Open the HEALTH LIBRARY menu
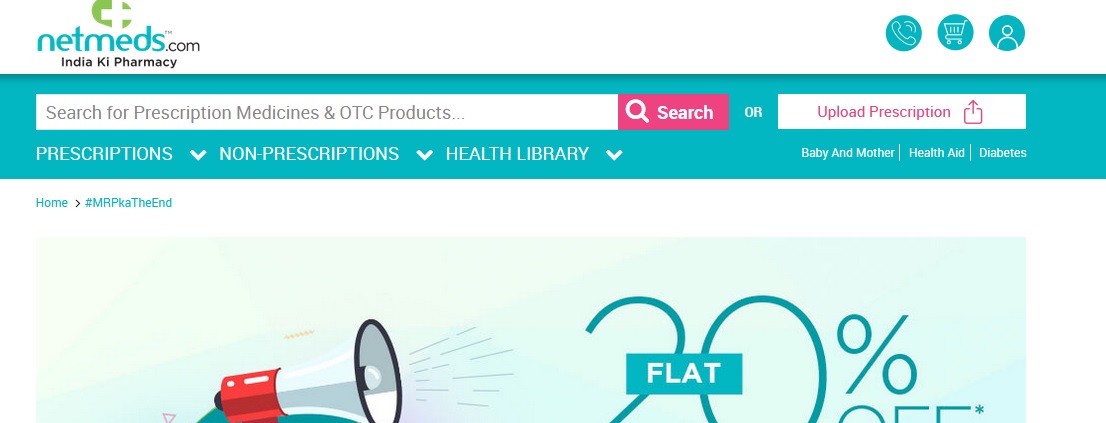This screenshot has width=1106, height=423. point(517,154)
